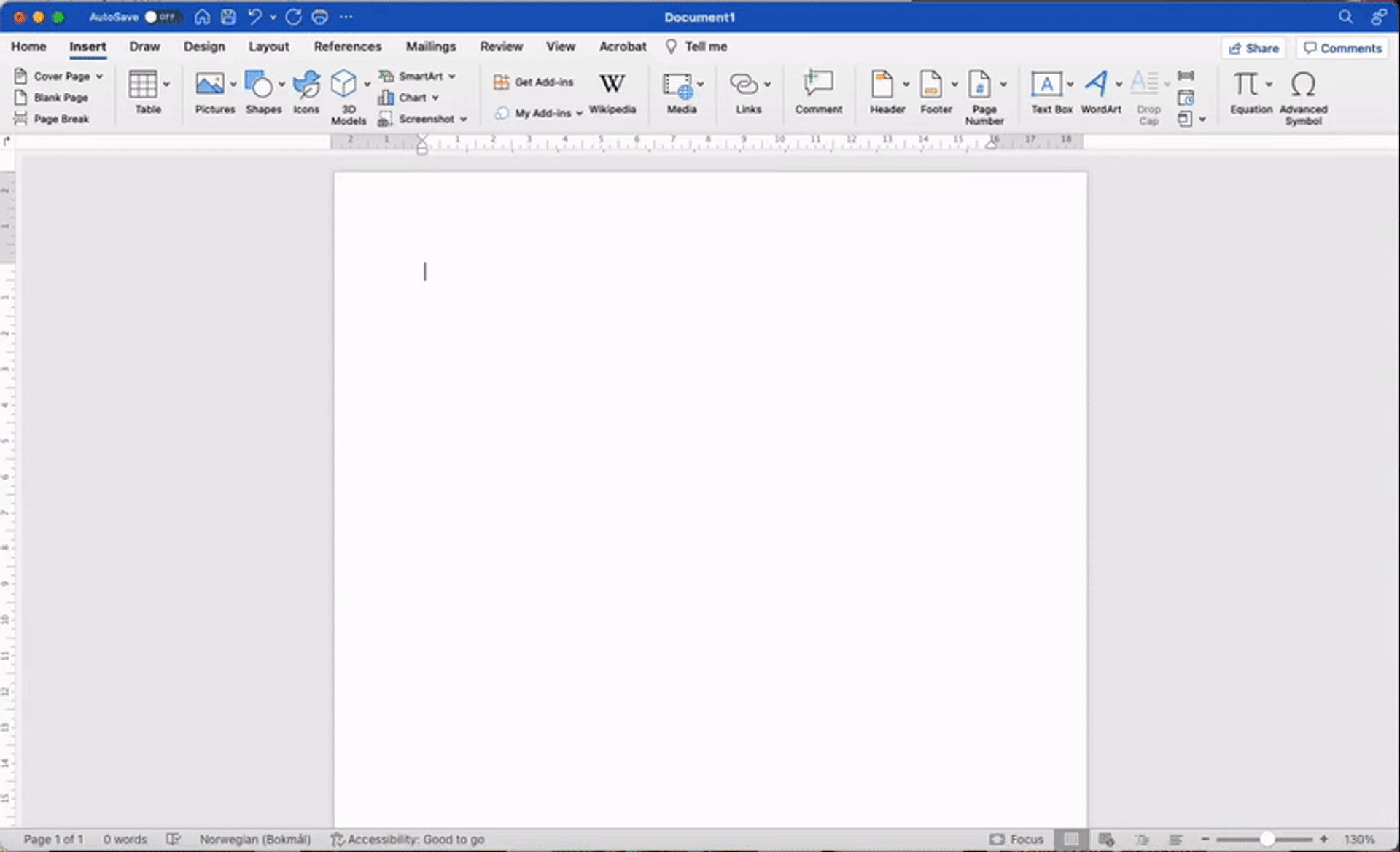Click the Wikipedia add-in icon

coord(612,85)
